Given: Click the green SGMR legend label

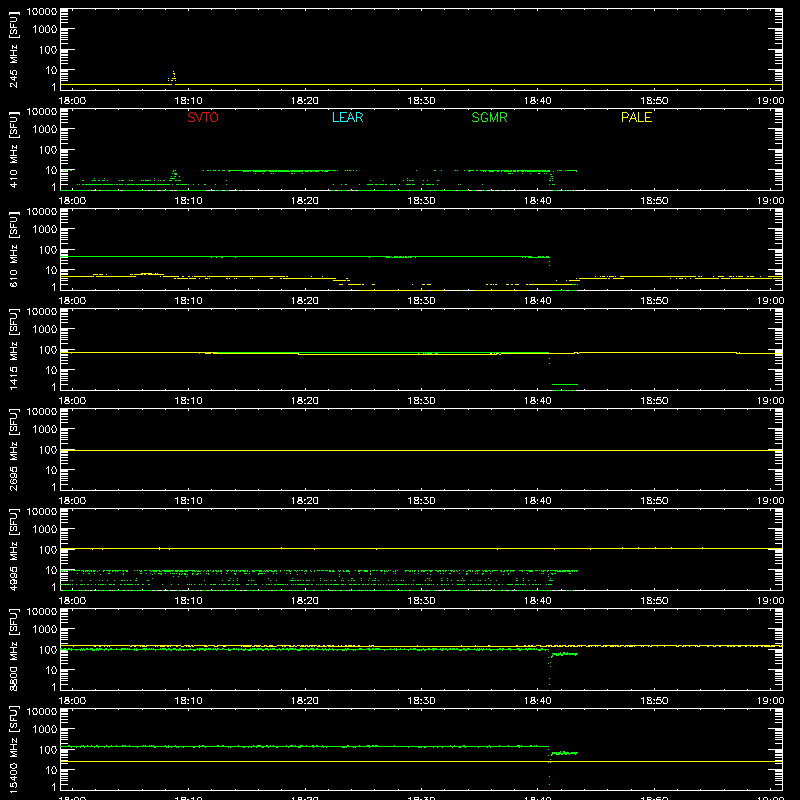Looking at the screenshot, I should (489, 117).
